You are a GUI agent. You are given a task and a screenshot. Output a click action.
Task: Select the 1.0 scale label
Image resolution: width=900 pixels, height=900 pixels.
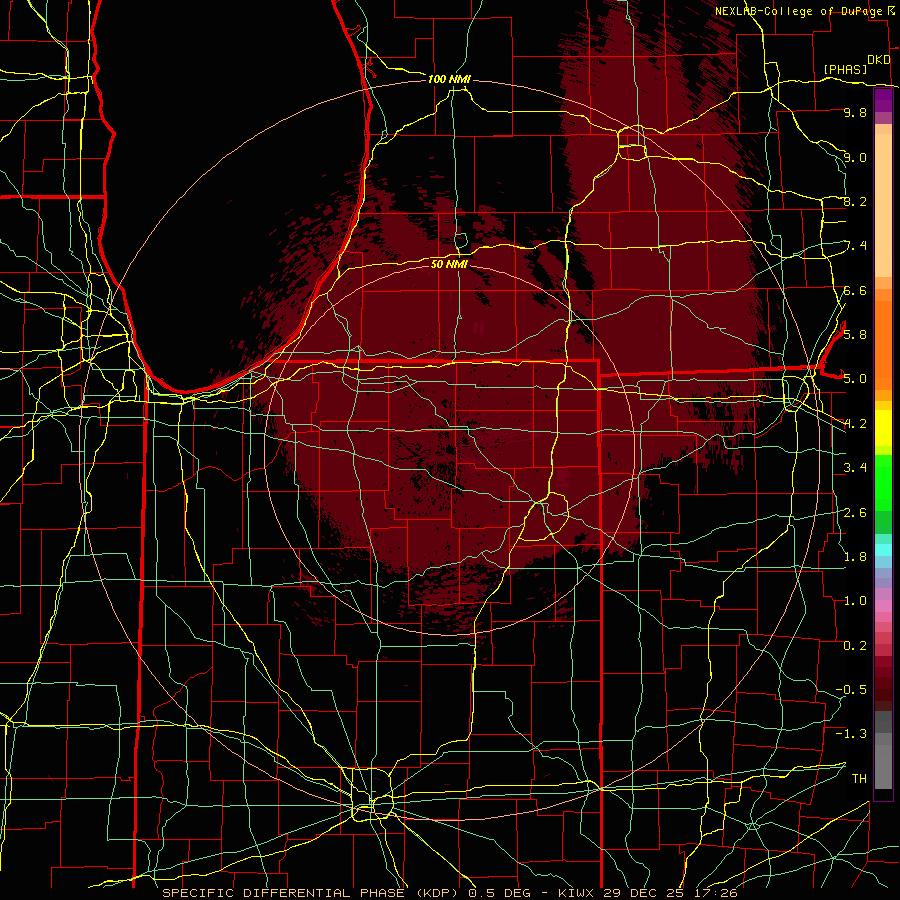point(855,601)
